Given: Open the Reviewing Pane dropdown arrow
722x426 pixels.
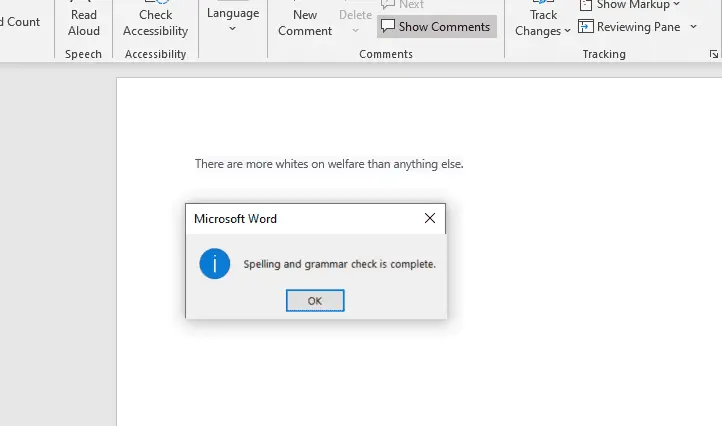Looking at the screenshot, I should pos(693,27).
